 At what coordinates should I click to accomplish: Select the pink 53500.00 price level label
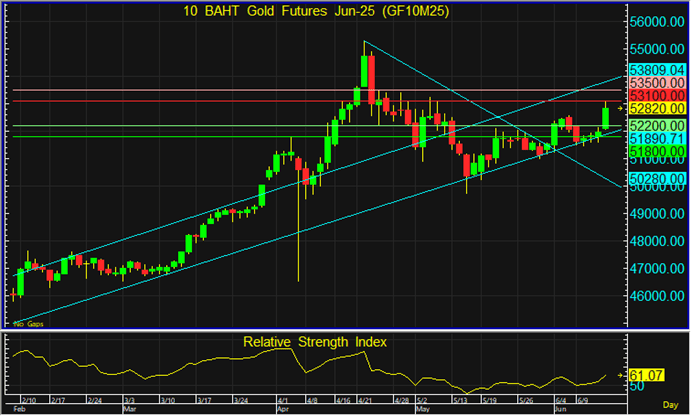656,83
